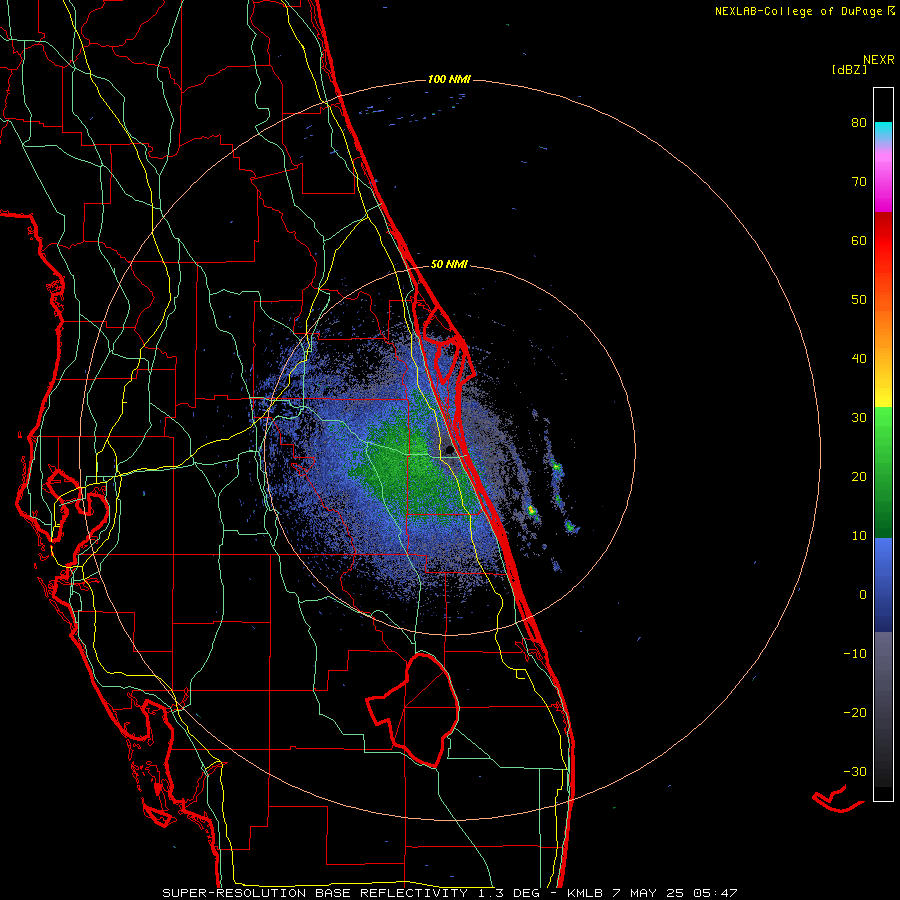The image size is (900, 900).
Task: Click the 10 dBZ scale value
Action: [x=859, y=536]
